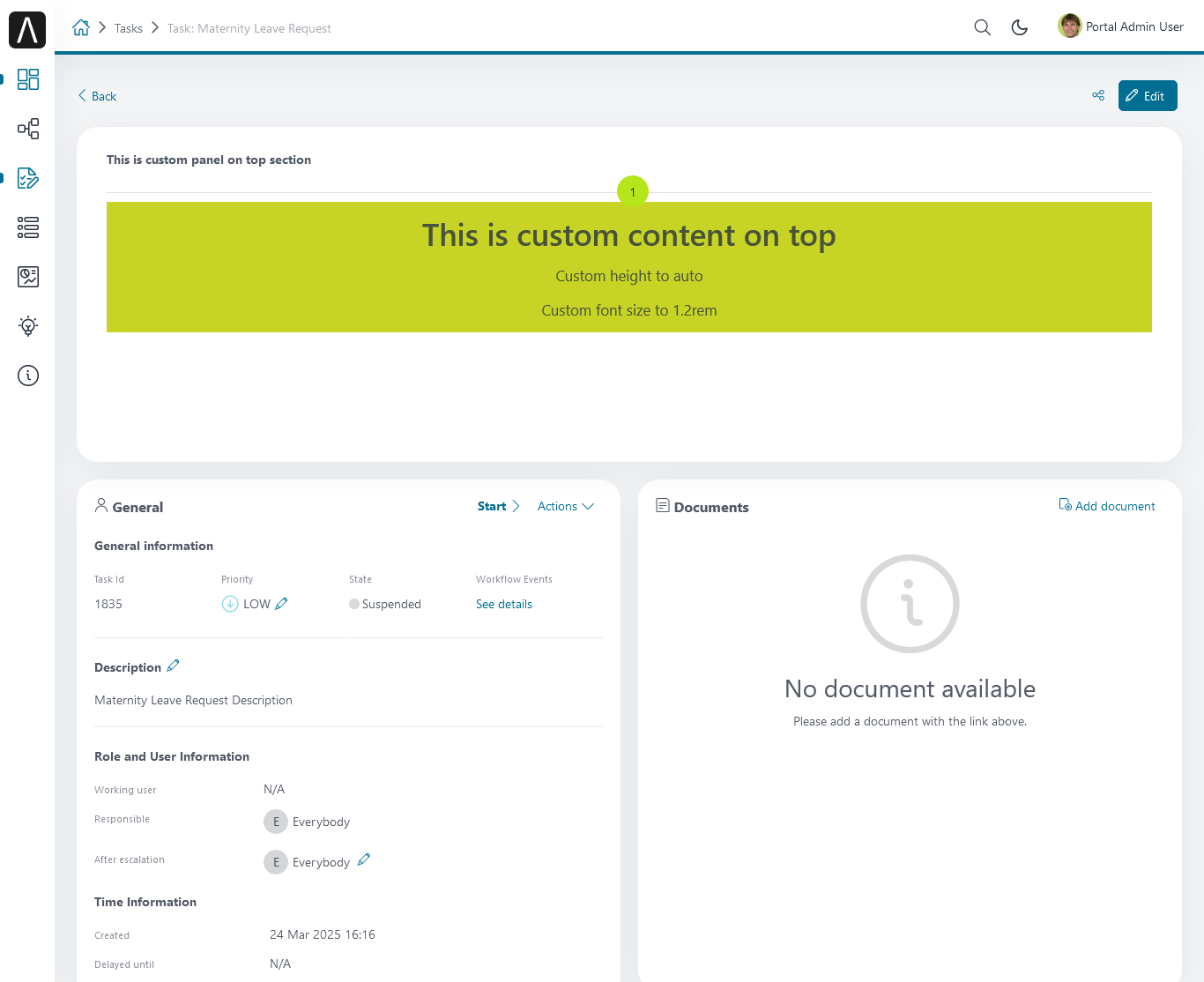Click the custom content on top heading
The height and width of the screenshot is (982, 1204).
point(629,235)
